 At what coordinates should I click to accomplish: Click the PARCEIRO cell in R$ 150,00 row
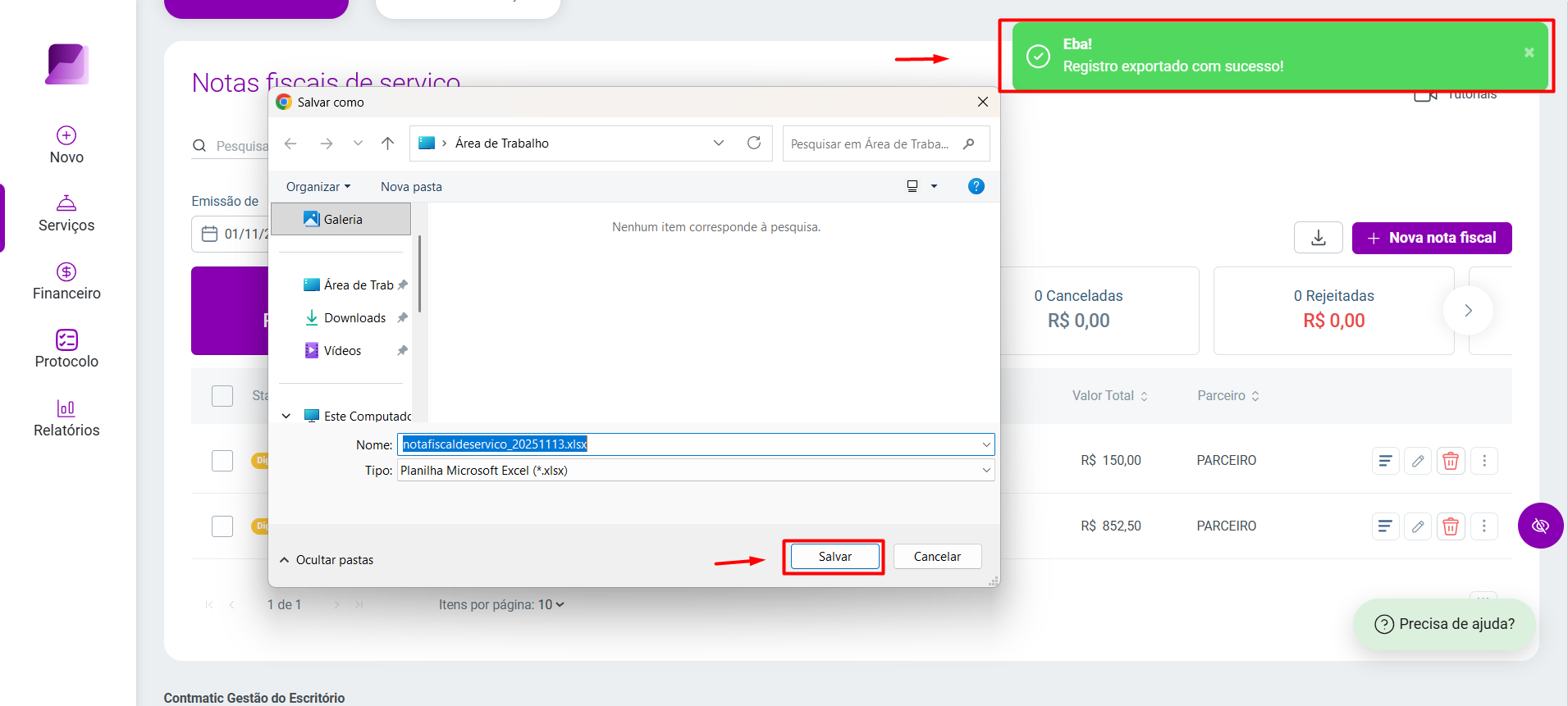point(1226,461)
